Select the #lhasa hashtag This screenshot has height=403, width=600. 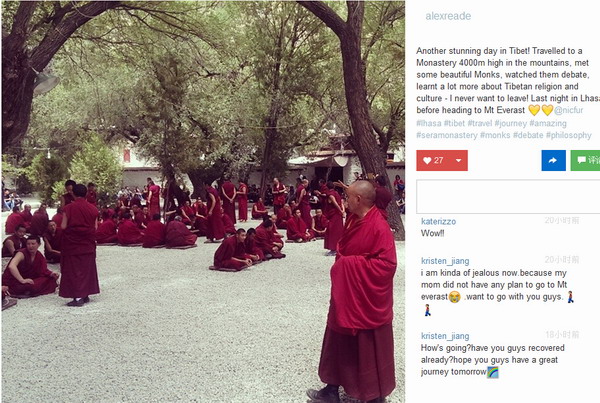pyautogui.click(x=429, y=123)
